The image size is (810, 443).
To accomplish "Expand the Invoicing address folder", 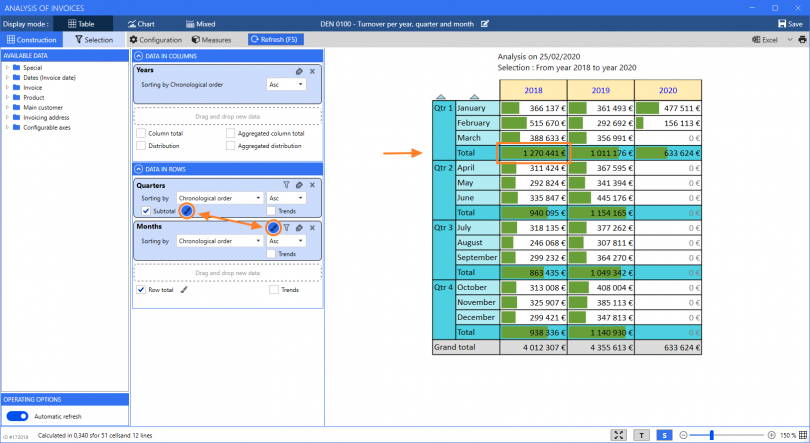I will point(7,117).
